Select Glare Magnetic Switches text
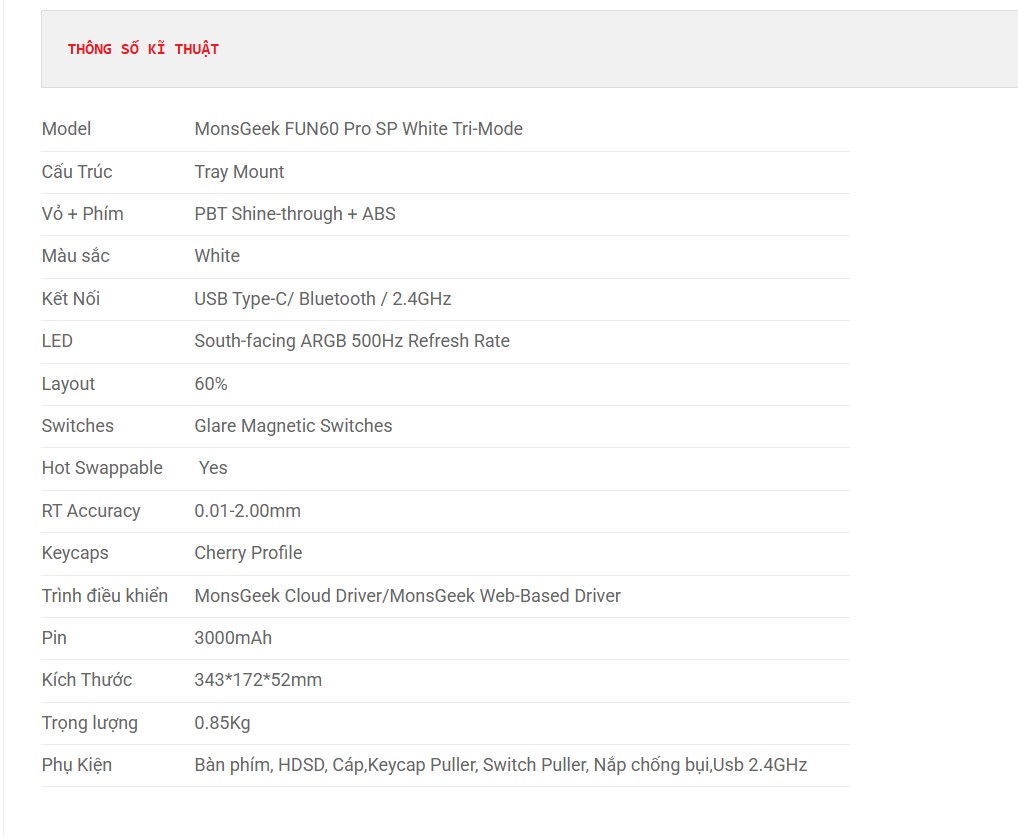 click(293, 426)
